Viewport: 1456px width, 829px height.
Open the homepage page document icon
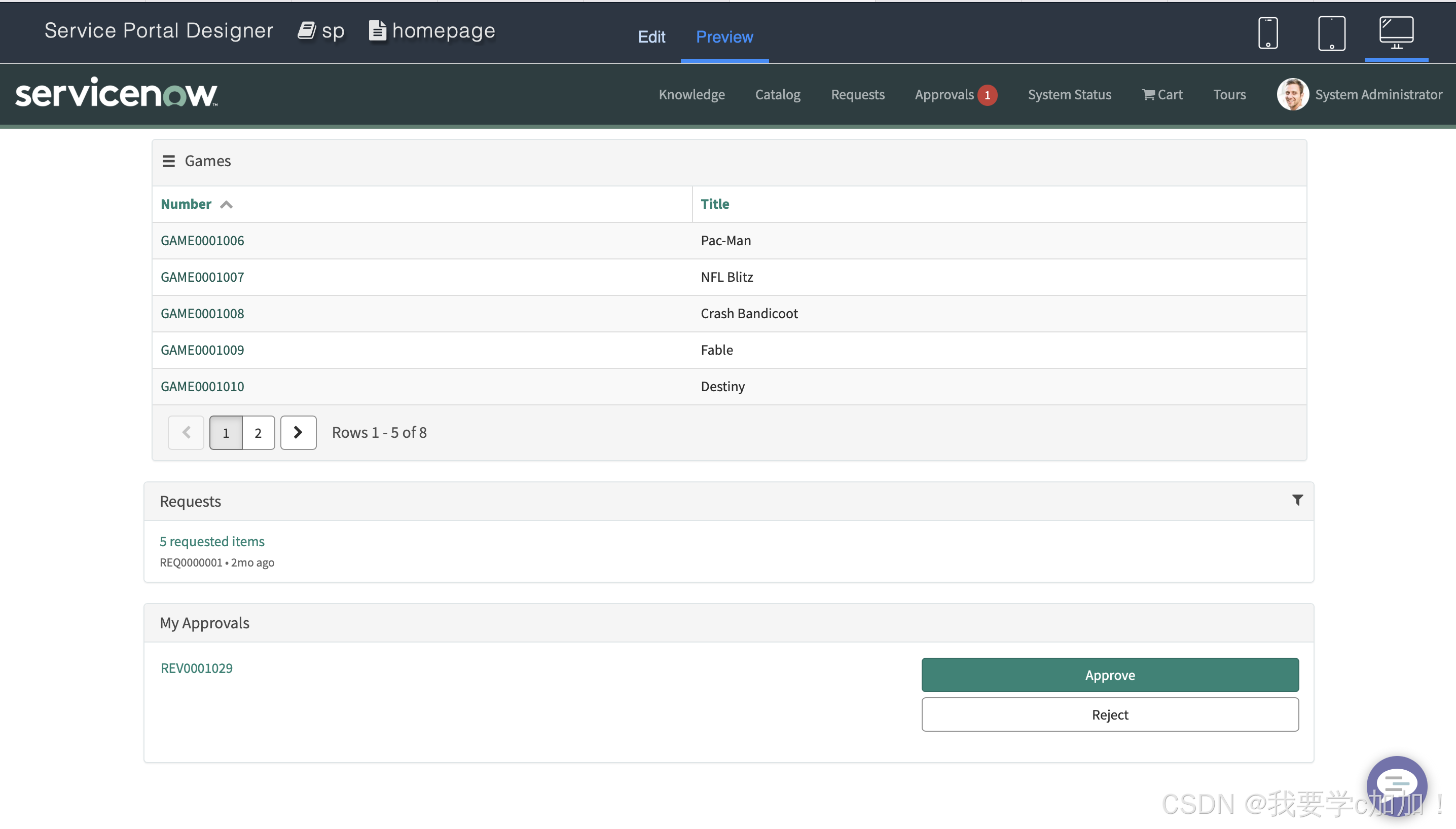click(x=377, y=31)
